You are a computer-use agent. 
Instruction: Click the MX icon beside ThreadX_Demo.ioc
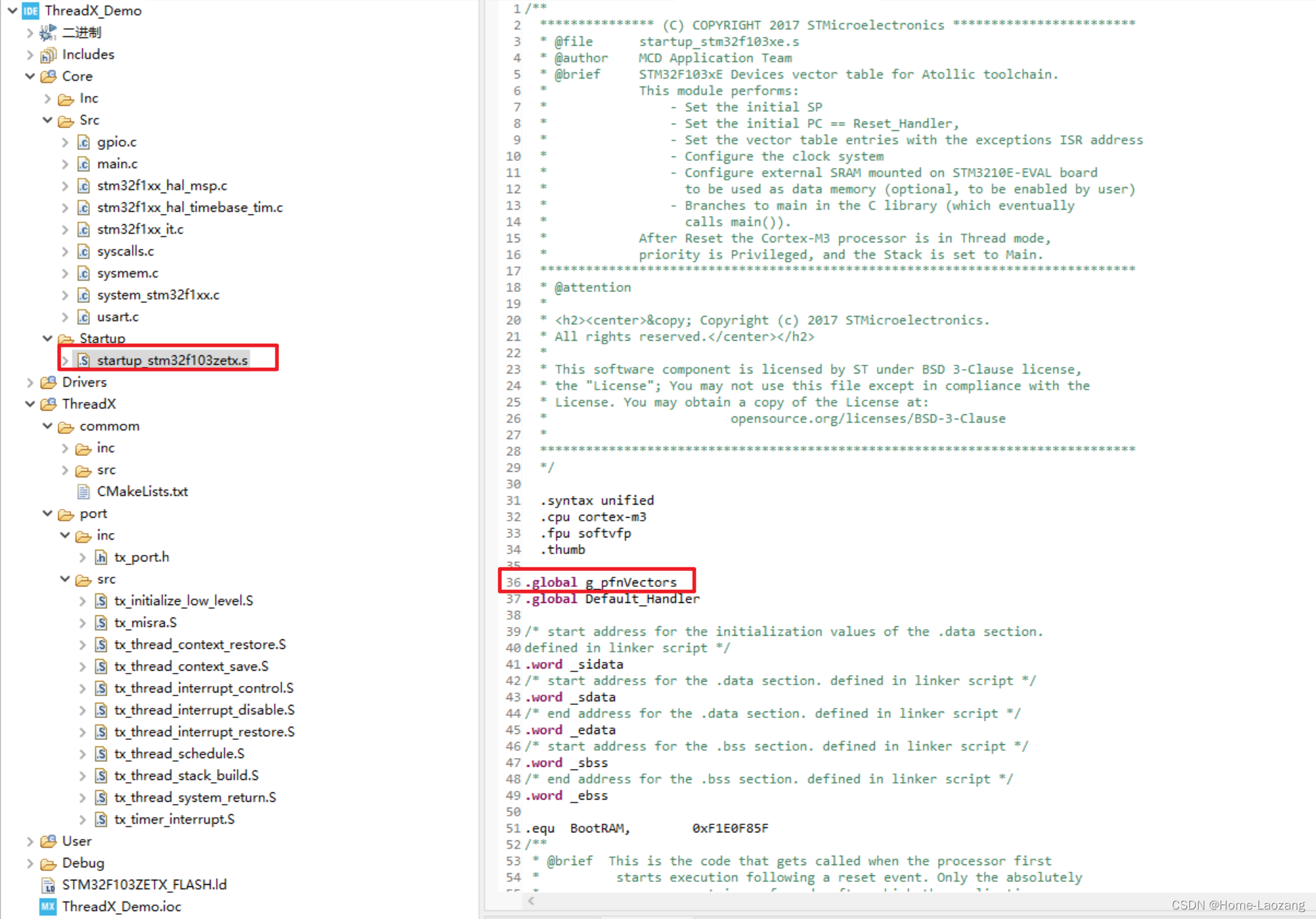47,907
